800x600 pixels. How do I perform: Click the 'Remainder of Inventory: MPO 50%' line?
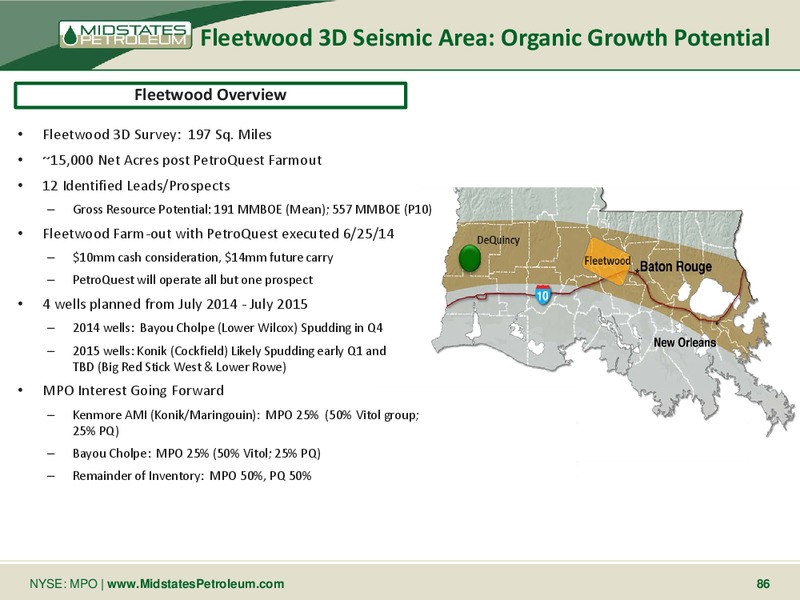click(192, 476)
